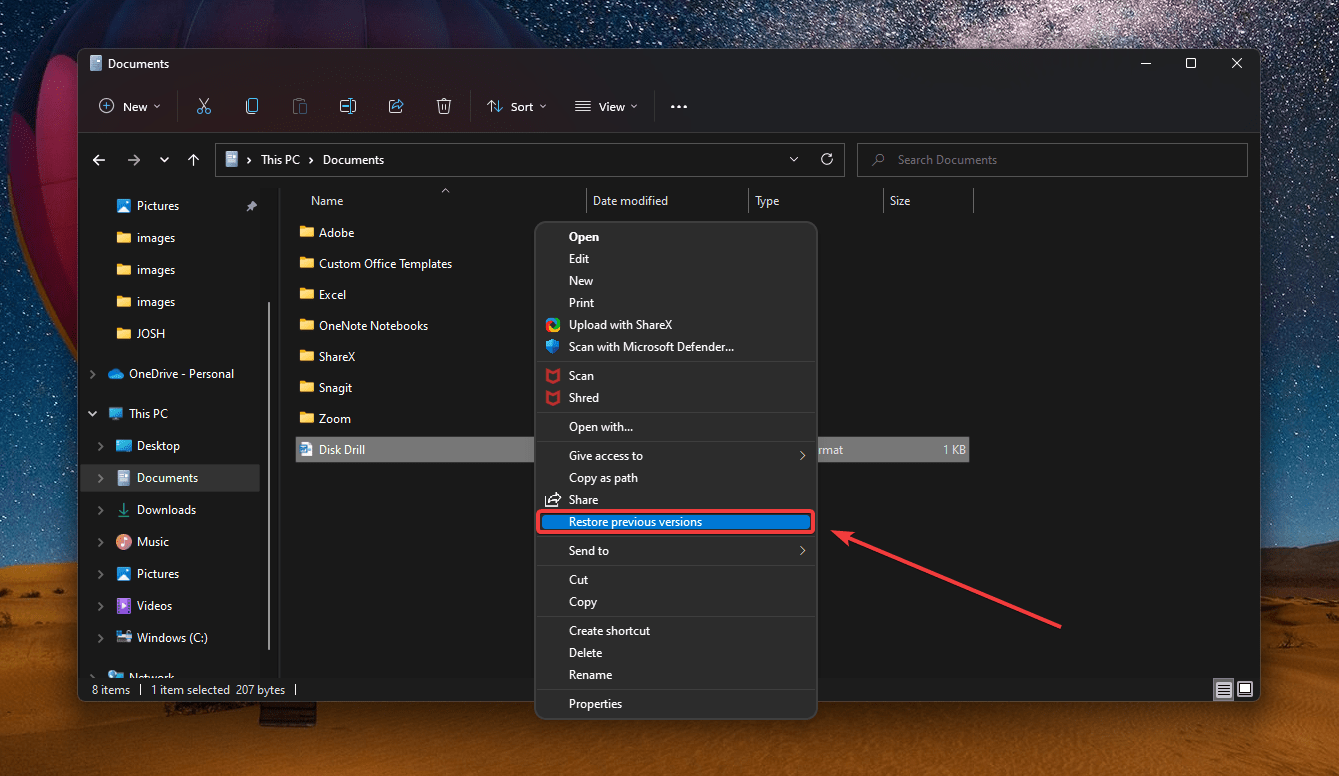Screen dimensions: 1339x776
Task: Click the Share toolbar icon
Action: pos(396,106)
